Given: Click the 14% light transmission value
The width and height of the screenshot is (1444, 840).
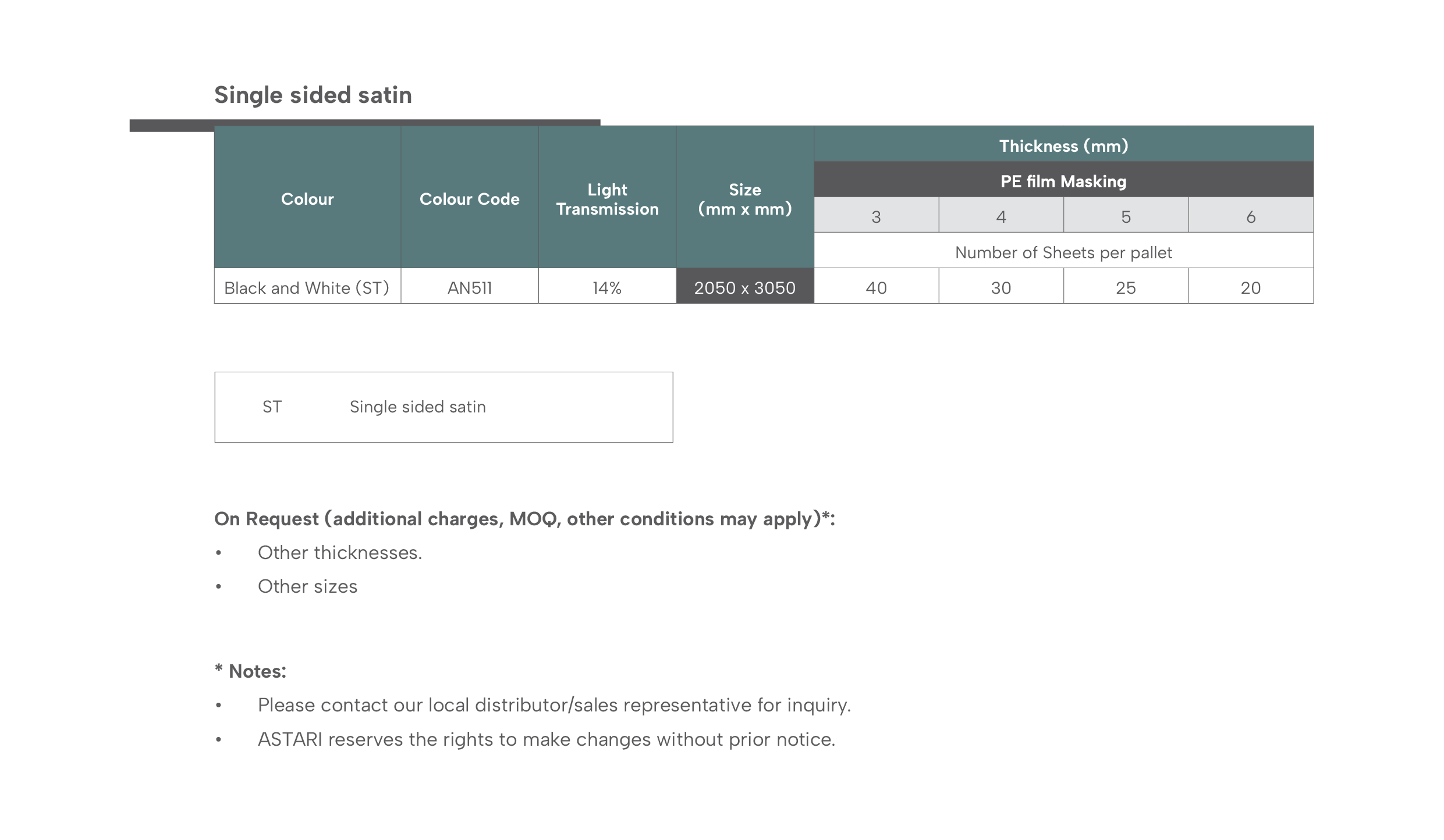Looking at the screenshot, I should pyautogui.click(x=607, y=286).
